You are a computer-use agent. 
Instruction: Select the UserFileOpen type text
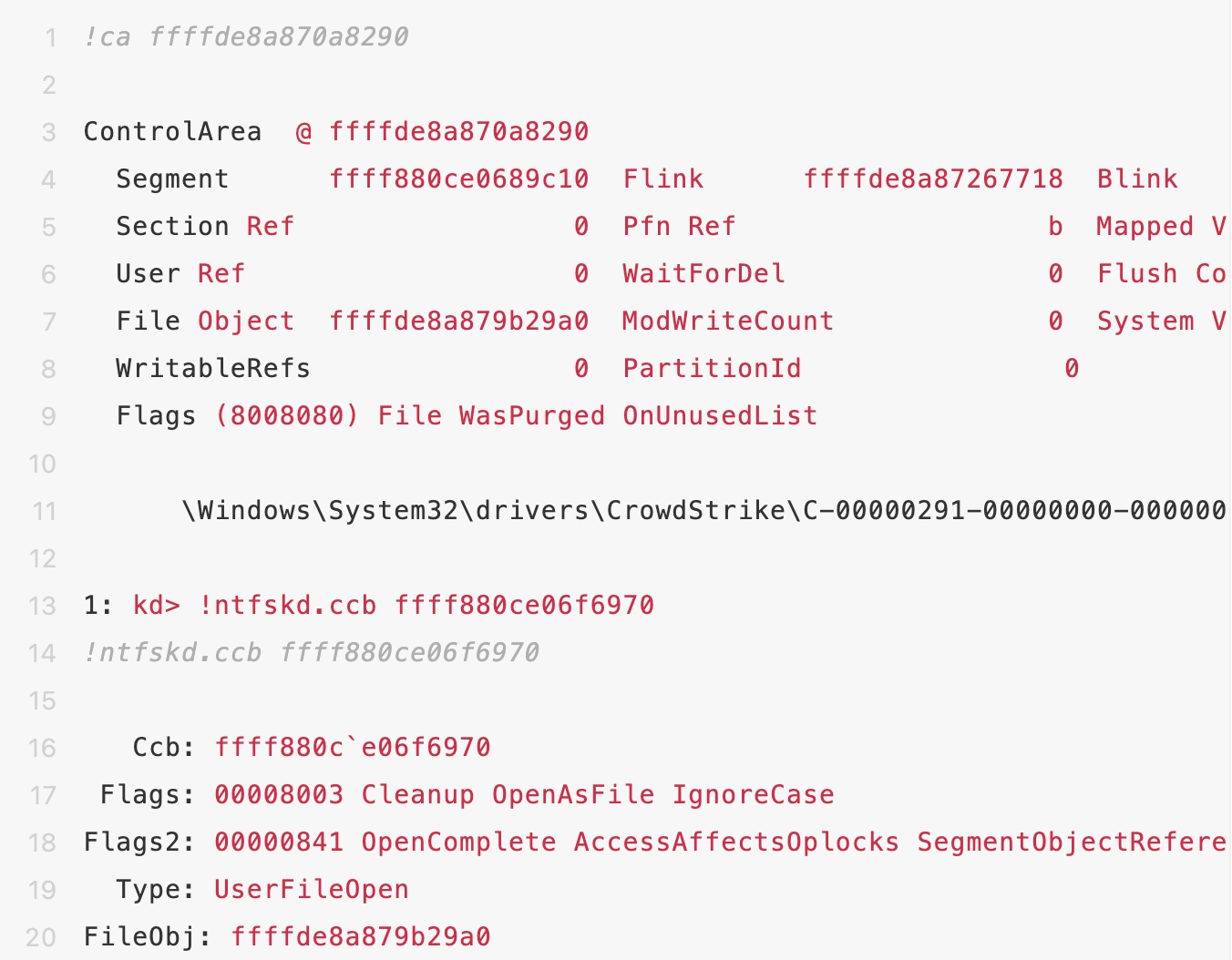pyautogui.click(x=312, y=890)
